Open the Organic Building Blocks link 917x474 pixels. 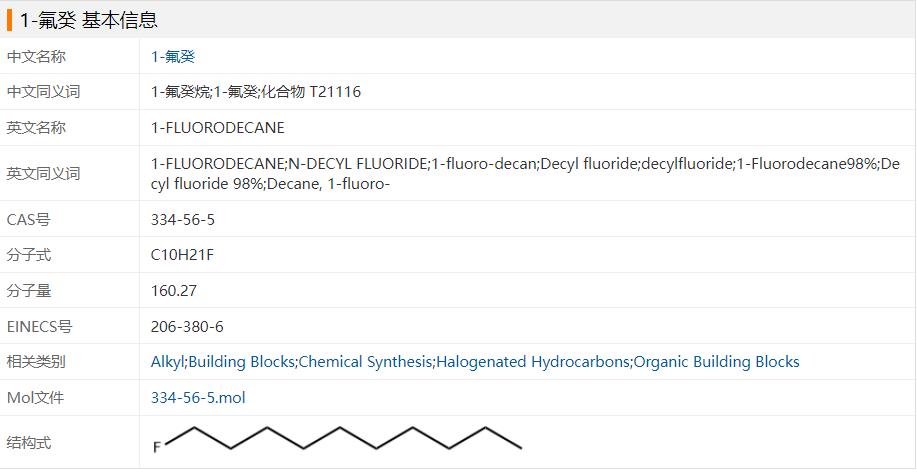tap(717, 362)
